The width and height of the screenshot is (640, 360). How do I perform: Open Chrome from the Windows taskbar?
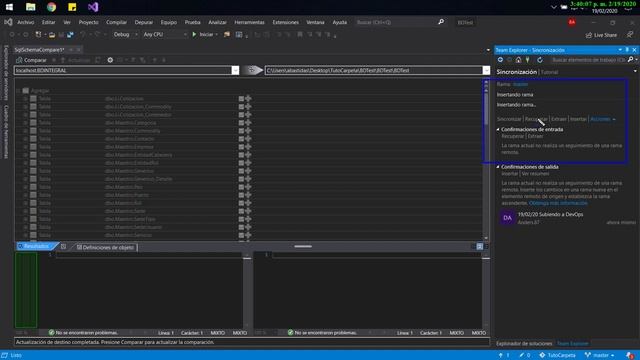pyautogui.click(x=51, y=7)
